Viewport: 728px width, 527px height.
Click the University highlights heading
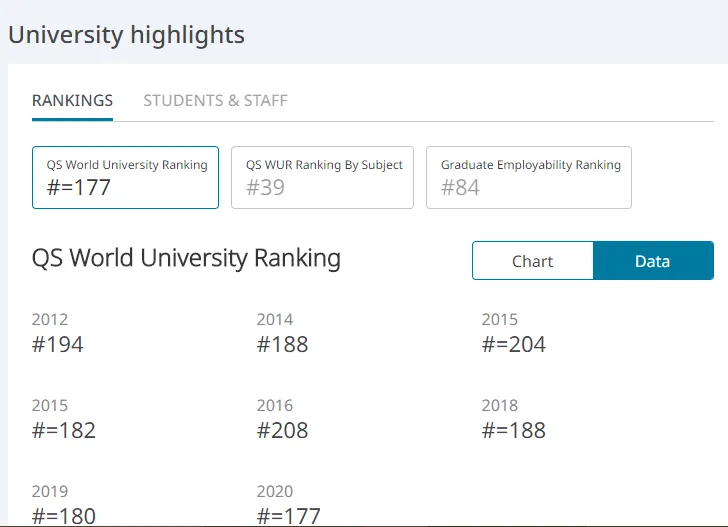click(126, 35)
